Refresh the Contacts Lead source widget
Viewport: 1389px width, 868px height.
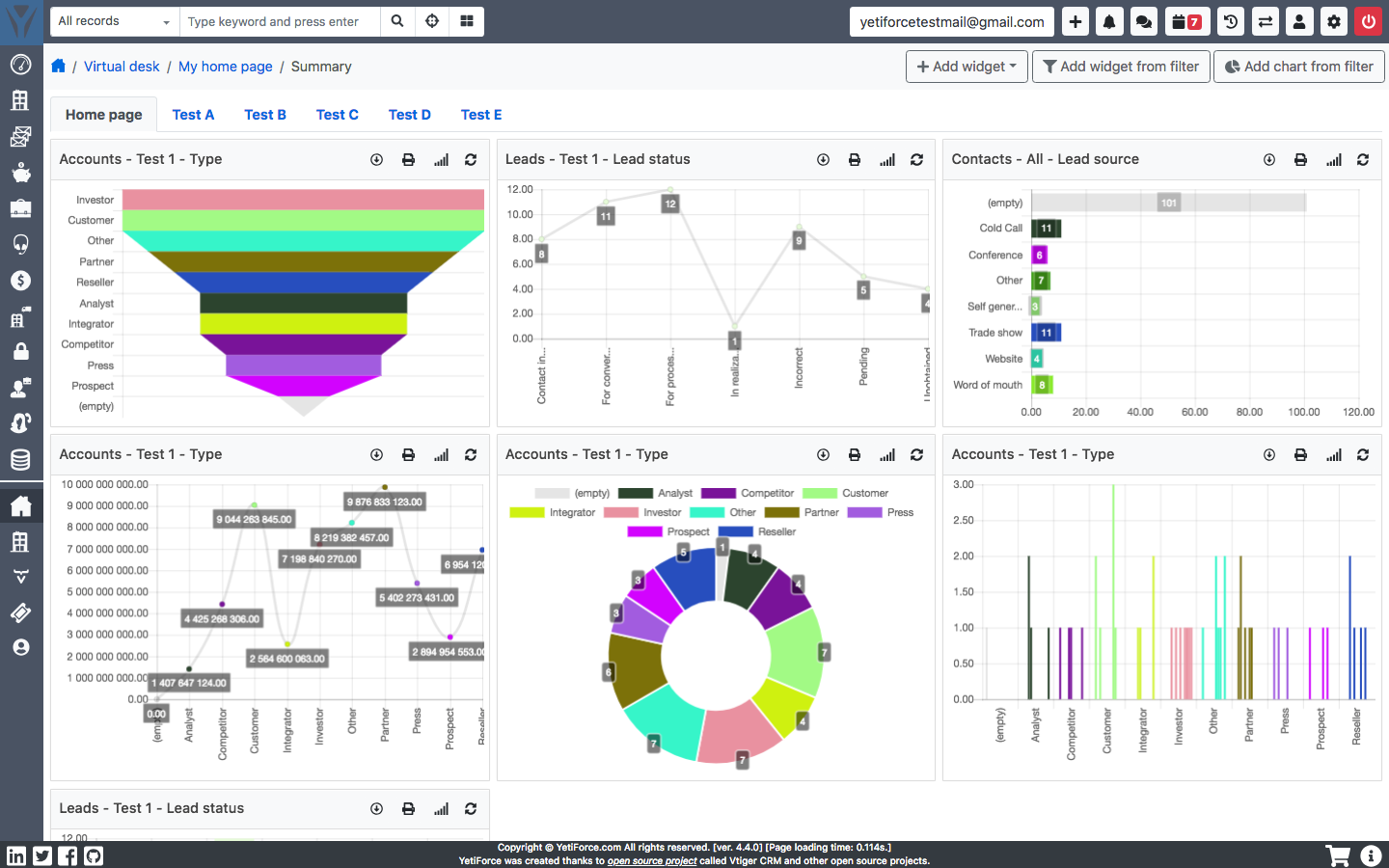pos(1363,159)
